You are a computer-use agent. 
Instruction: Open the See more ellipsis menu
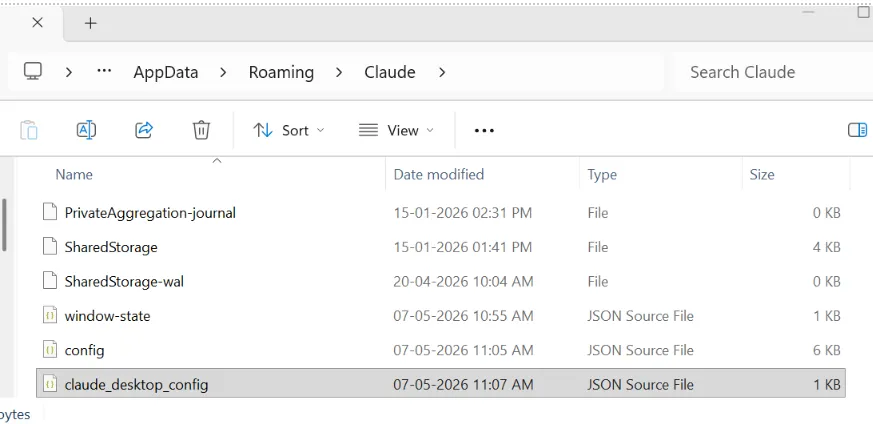(x=484, y=130)
